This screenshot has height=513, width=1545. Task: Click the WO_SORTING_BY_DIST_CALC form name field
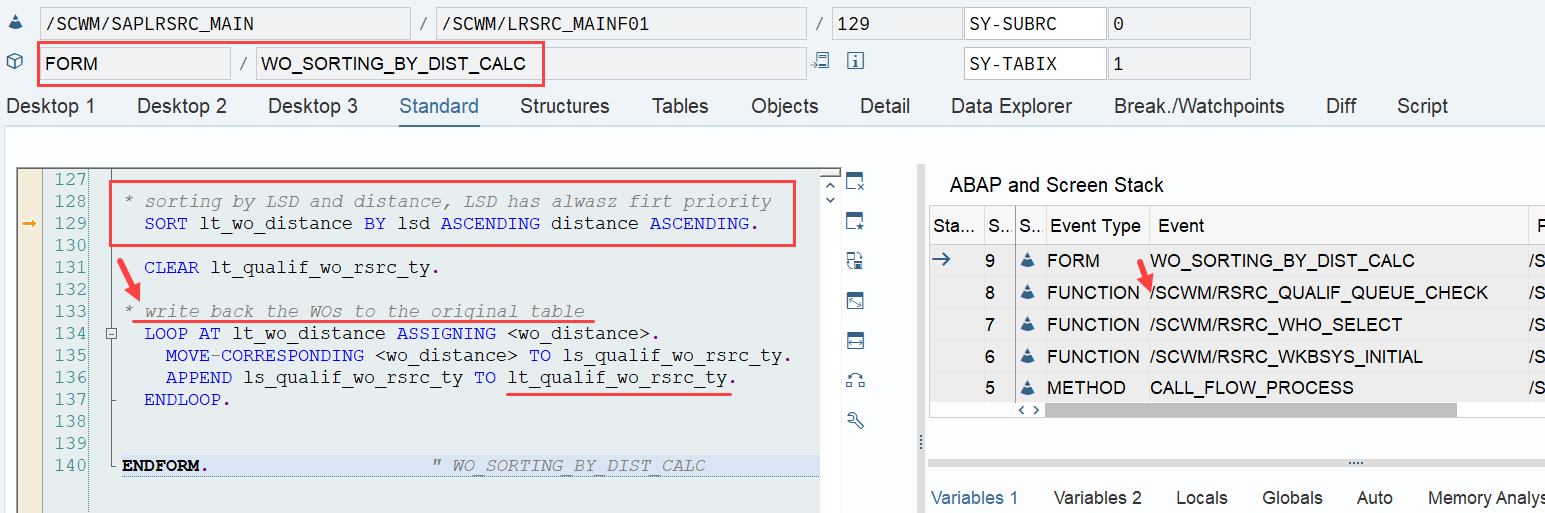point(531,63)
